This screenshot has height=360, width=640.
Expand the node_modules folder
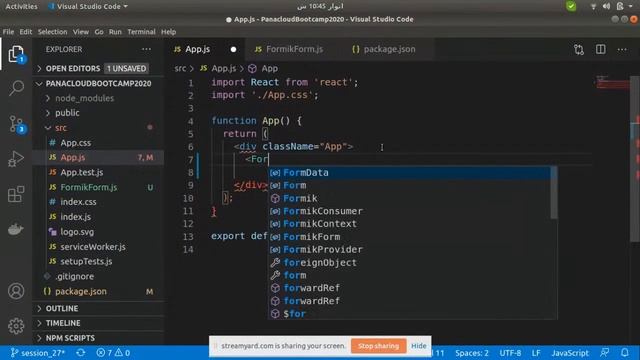98,98
